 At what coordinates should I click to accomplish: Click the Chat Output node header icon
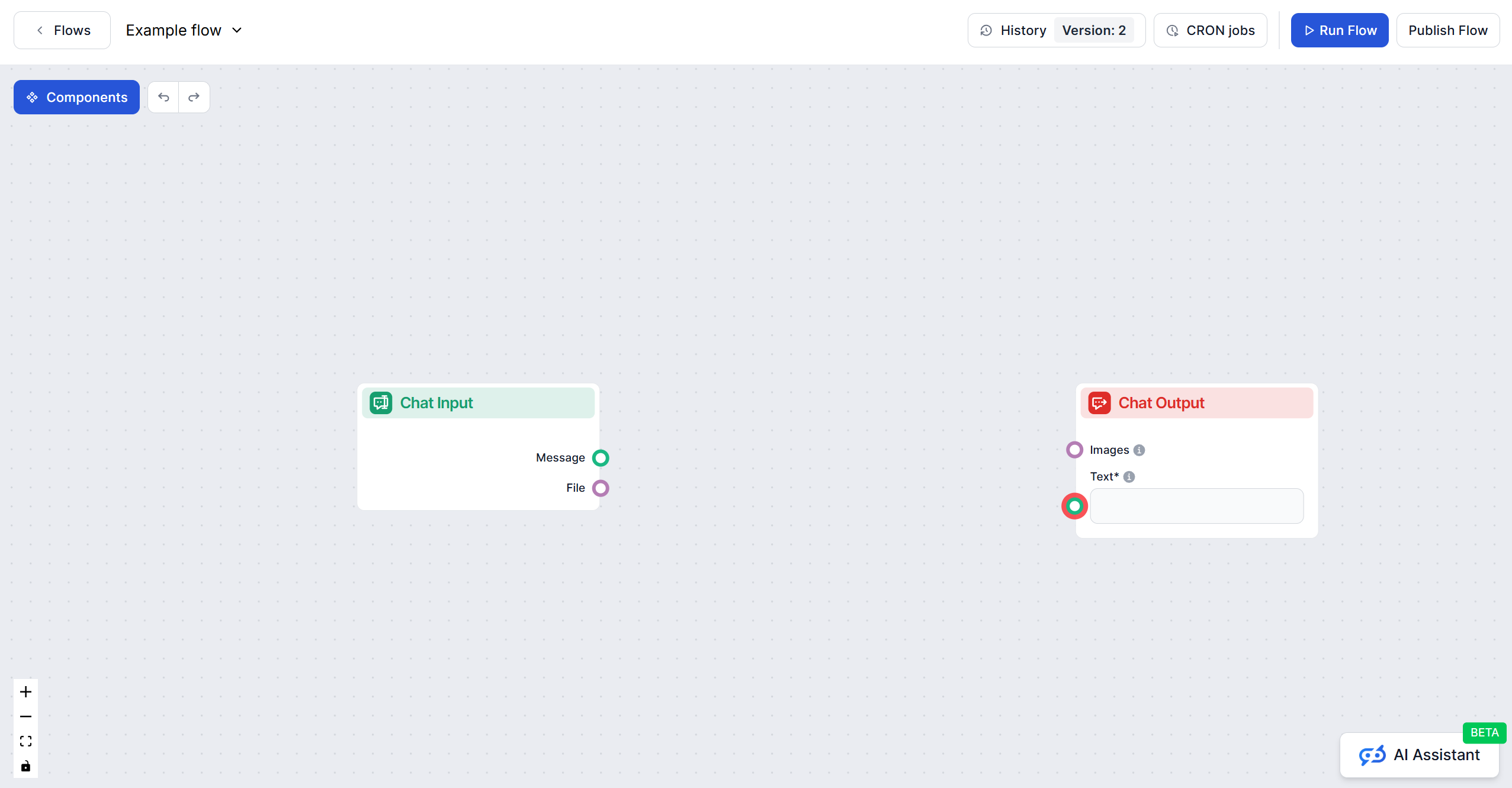tap(1100, 402)
